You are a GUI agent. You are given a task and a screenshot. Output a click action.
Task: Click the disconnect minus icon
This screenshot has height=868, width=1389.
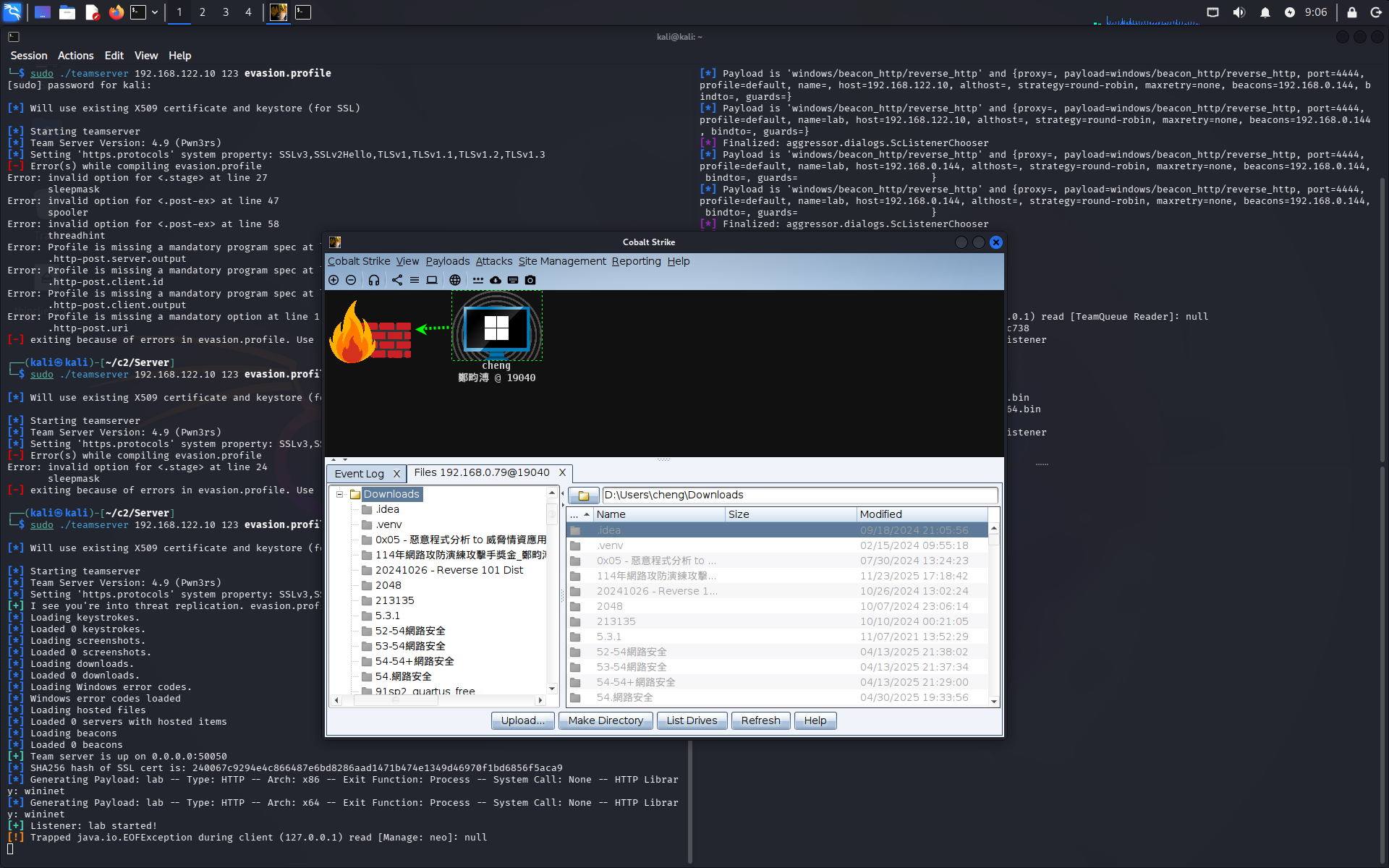point(351,280)
